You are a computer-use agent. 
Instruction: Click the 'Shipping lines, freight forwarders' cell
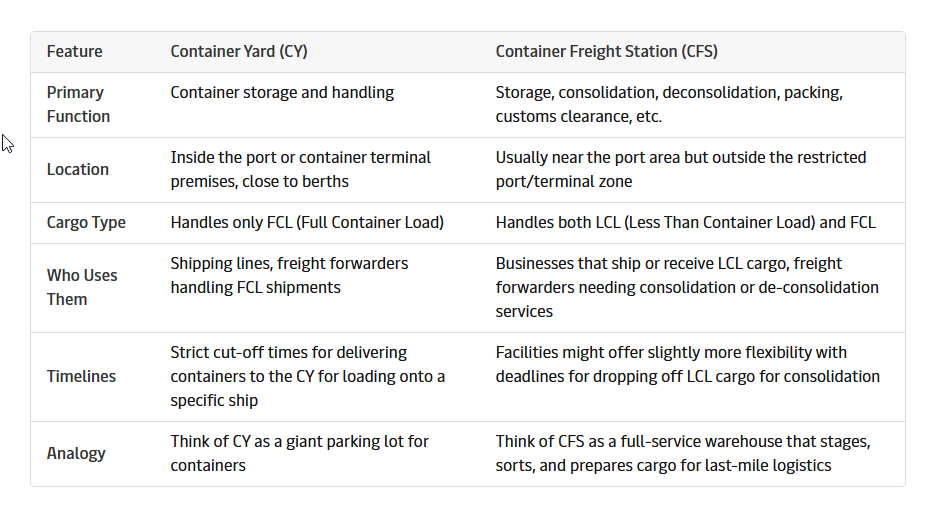[289, 275]
